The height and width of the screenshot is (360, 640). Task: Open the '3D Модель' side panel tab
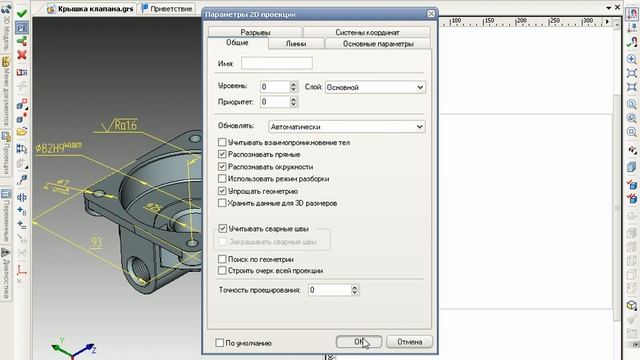coord(6,27)
